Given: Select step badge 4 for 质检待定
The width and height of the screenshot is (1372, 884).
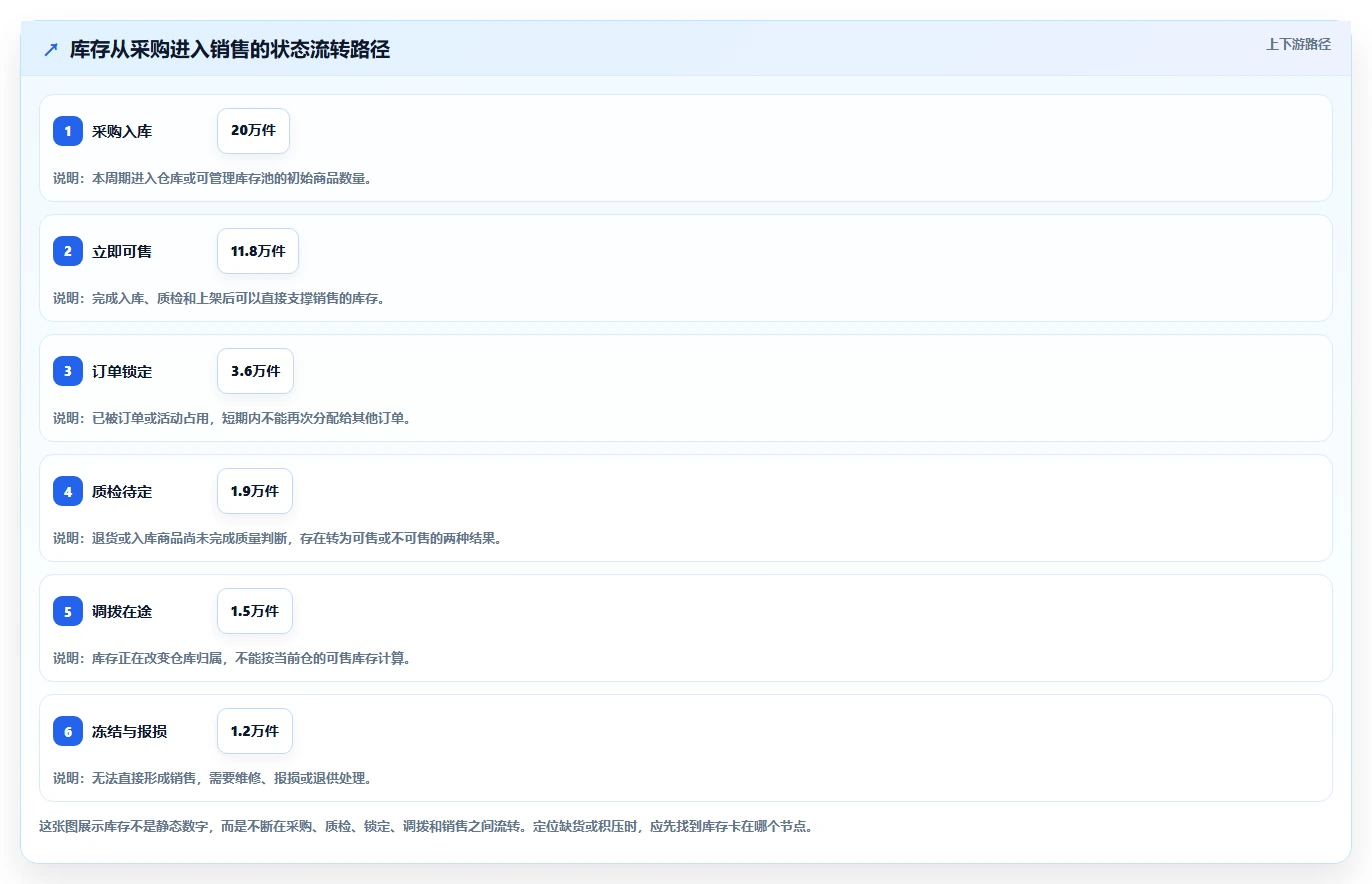Looking at the screenshot, I should tap(68, 491).
